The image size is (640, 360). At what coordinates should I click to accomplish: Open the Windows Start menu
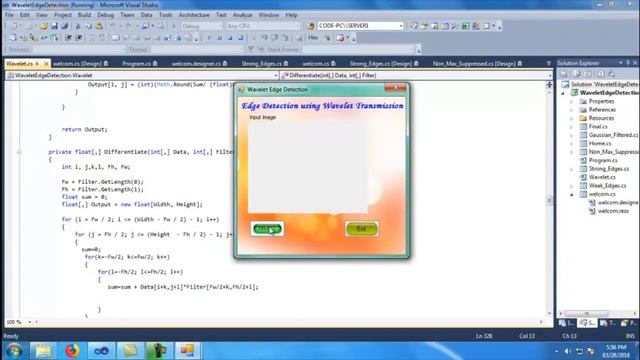tap(13, 351)
